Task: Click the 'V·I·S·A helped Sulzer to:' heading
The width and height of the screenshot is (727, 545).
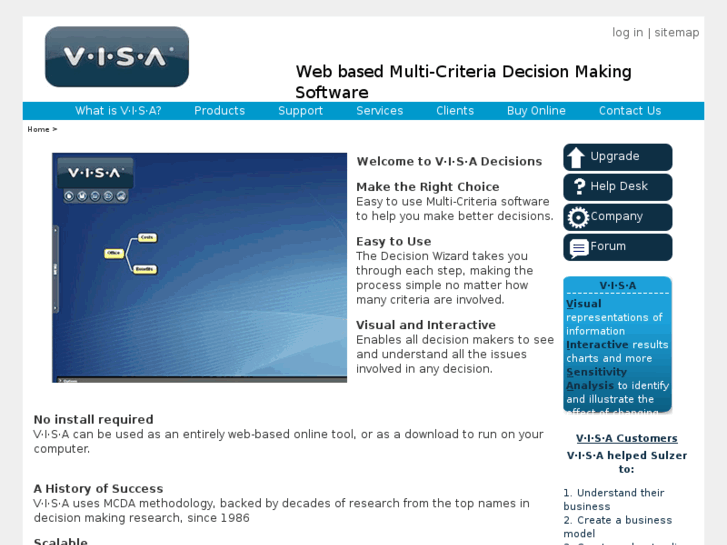Action: [x=626, y=462]
